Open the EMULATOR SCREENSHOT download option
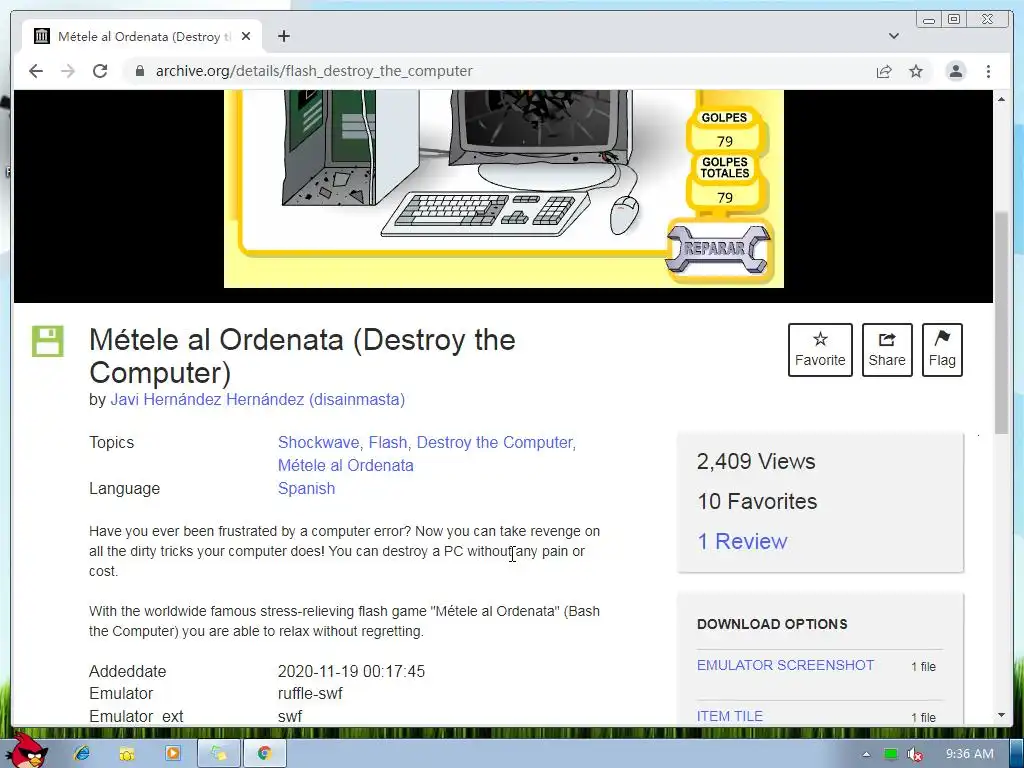Viewport: 1024px width, 768px height. pyautogui.click(x=785, y=665)
